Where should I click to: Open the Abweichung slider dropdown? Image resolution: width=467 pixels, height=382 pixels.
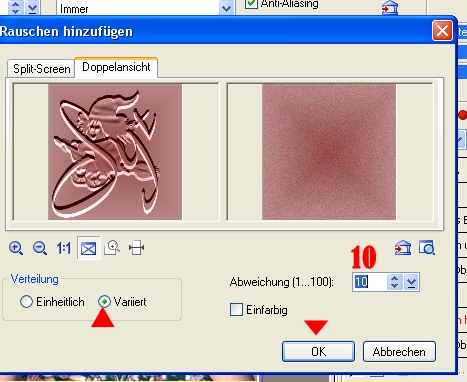[411, 282]
